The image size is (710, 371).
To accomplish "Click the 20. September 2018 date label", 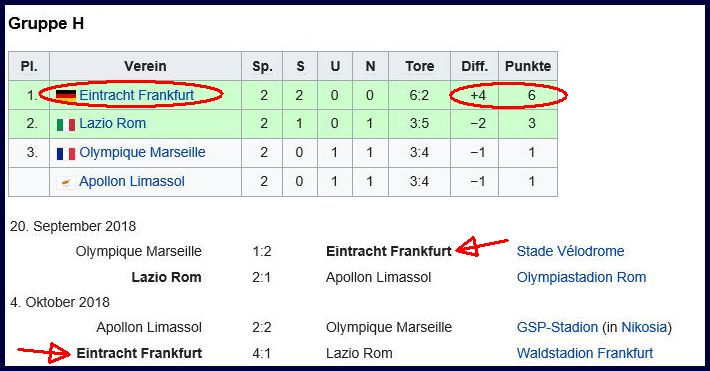I will (73, 226).
